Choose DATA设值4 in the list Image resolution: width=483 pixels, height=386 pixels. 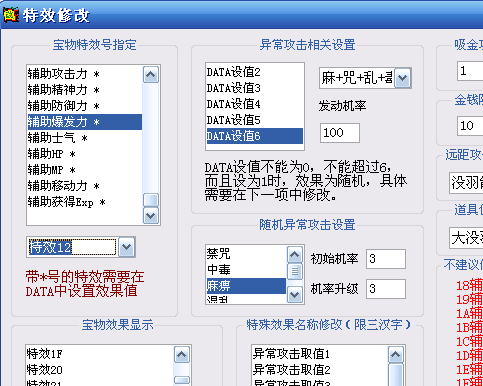click(255, 104)
